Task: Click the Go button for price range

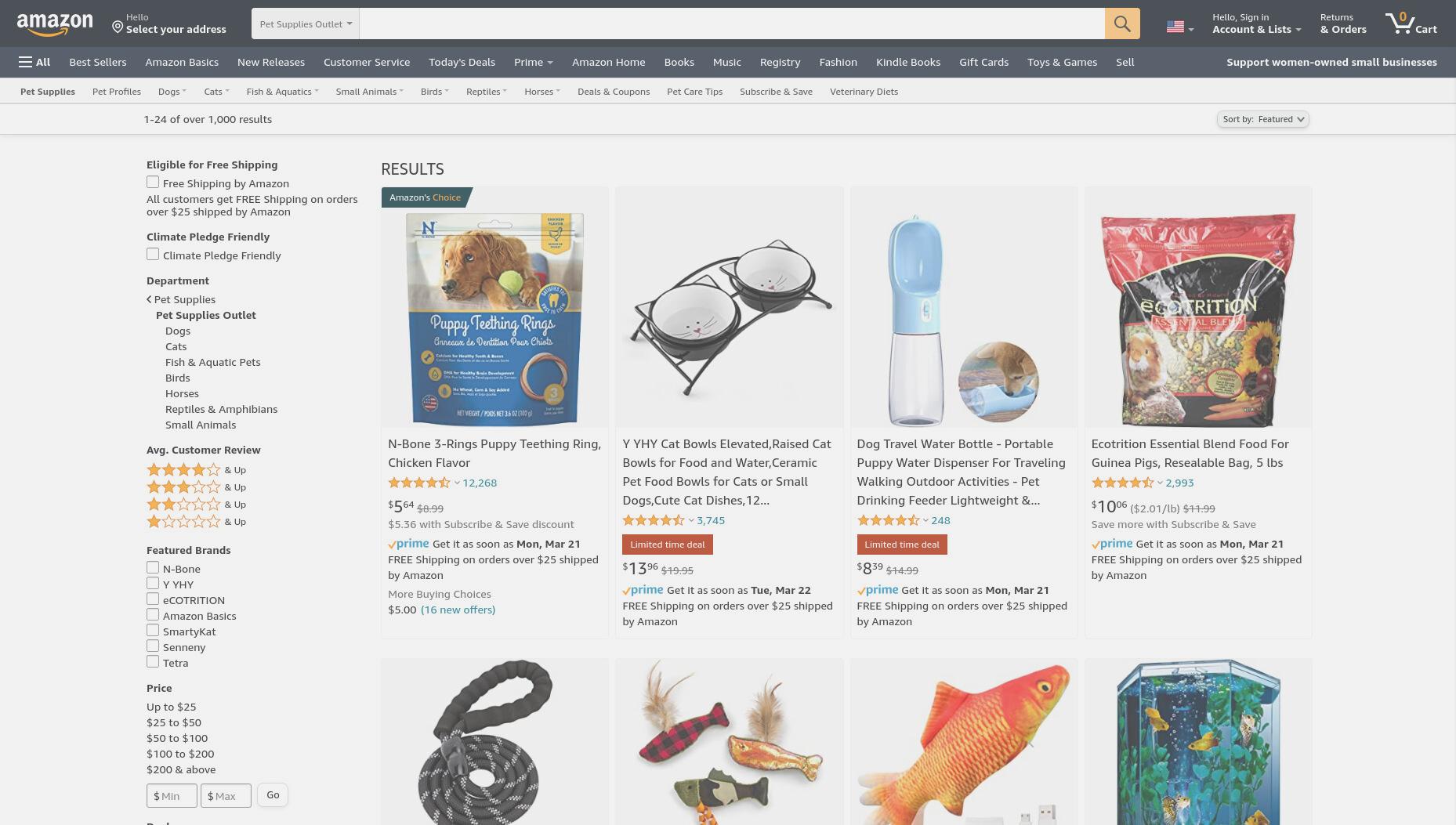Action: click(x=273, y=794)
